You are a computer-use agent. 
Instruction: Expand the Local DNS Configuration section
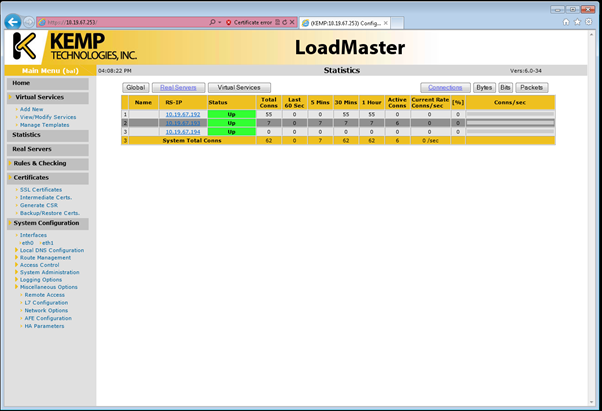[52, 250]
